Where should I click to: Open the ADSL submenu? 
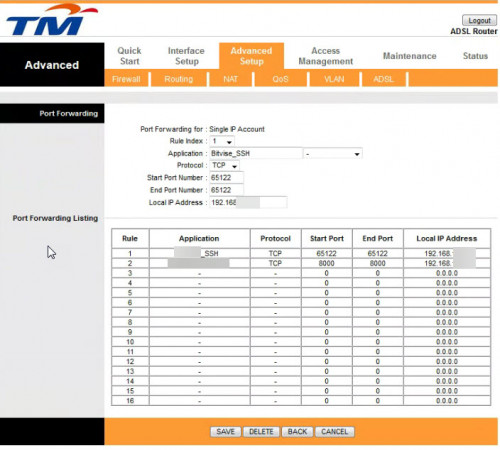click(383, 79)
